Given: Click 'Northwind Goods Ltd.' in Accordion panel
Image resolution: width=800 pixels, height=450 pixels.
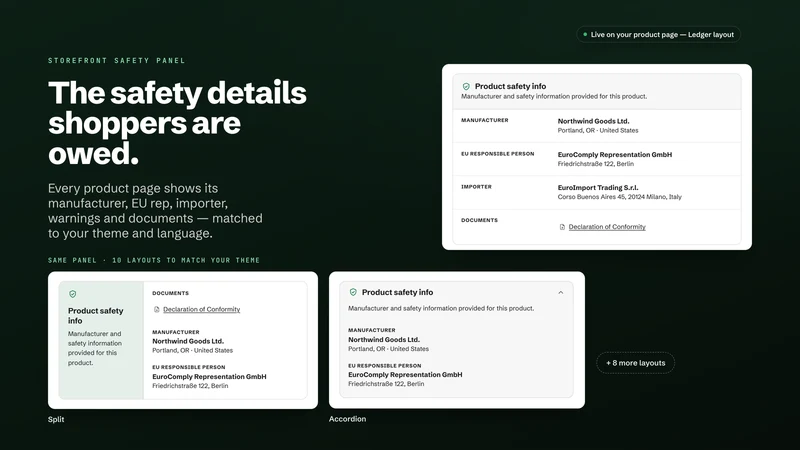Looking at the screenshot, I should click(384, 340).
